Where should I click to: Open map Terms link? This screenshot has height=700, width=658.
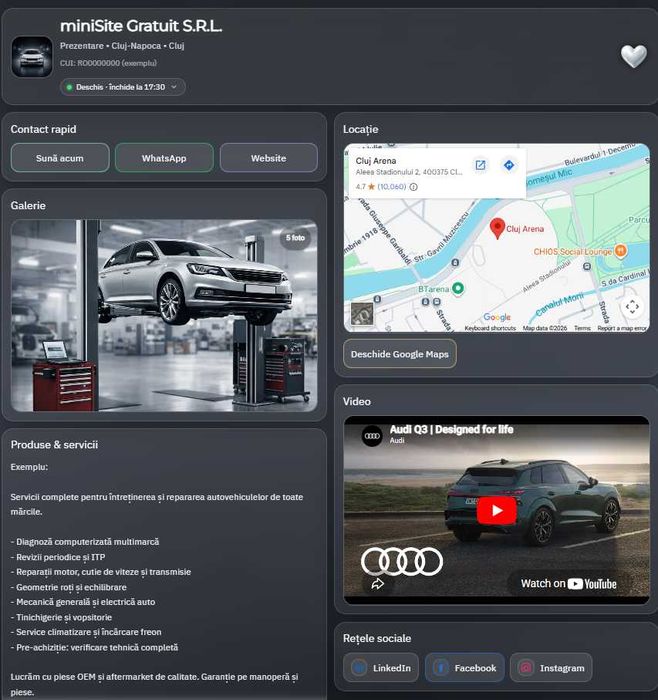point(582,328)
